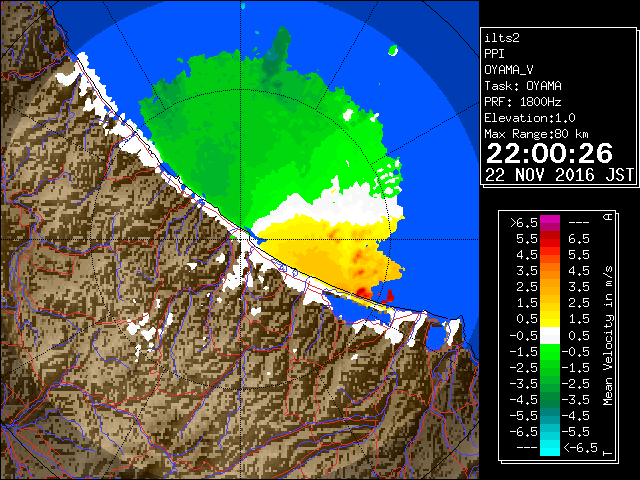Image resolution: width=640 pixels, height=480 pixels.
Task: Pick the white zero-velocity band in the color bar
Action: (550, 336)
